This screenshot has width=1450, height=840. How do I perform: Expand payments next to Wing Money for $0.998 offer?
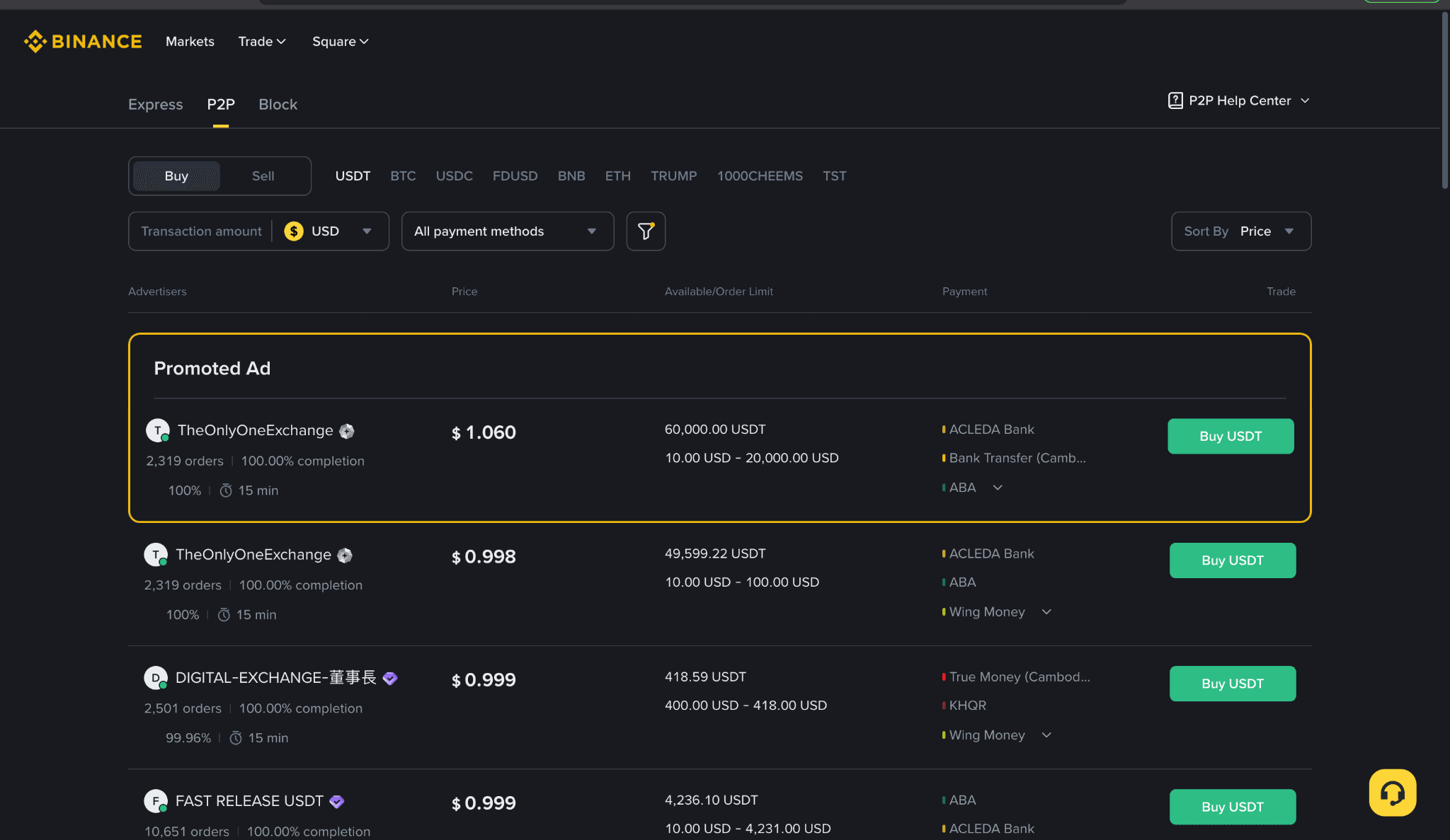click(1047, 612)
